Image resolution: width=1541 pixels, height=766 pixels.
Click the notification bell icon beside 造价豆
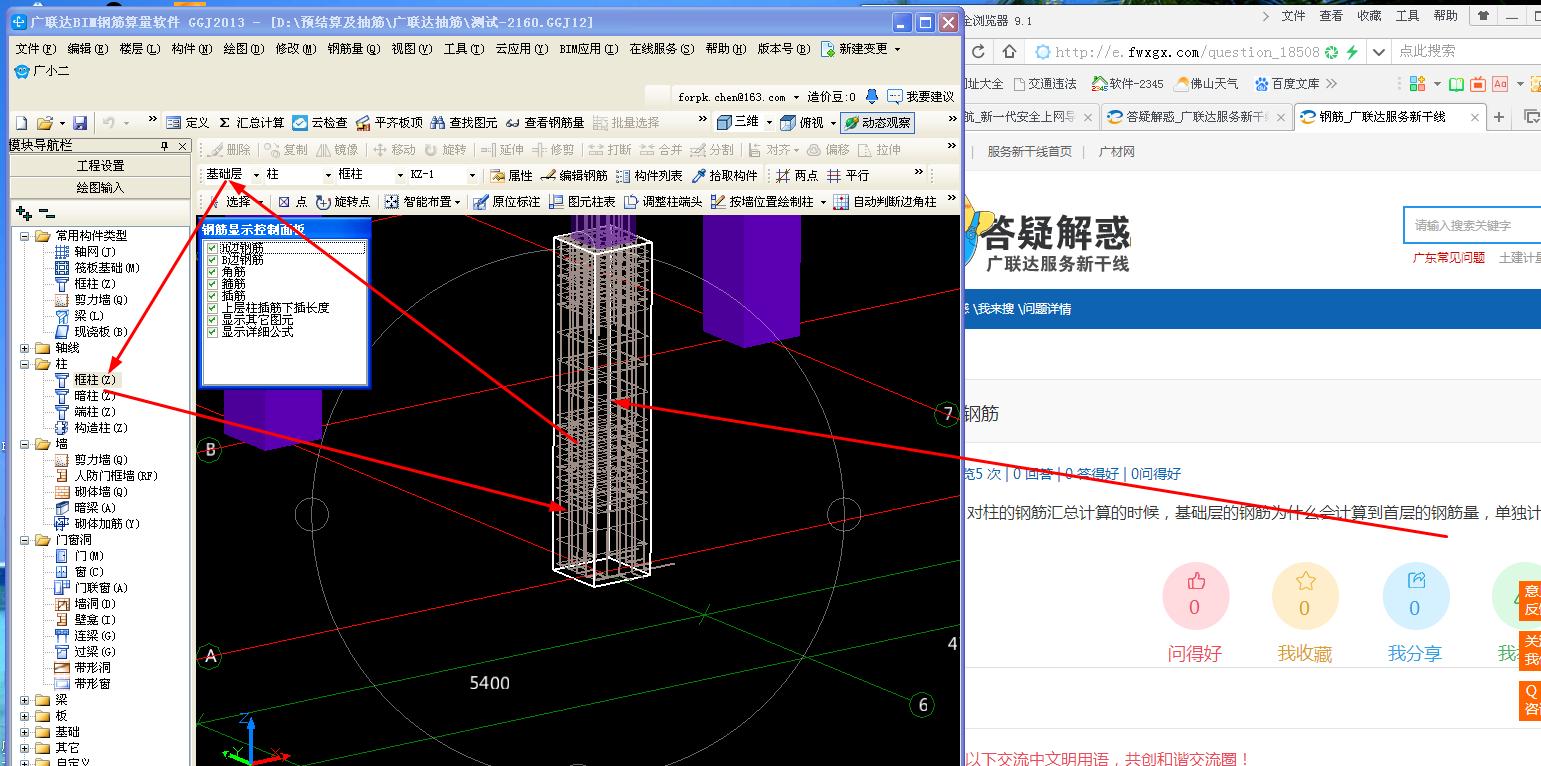[872, 96]
